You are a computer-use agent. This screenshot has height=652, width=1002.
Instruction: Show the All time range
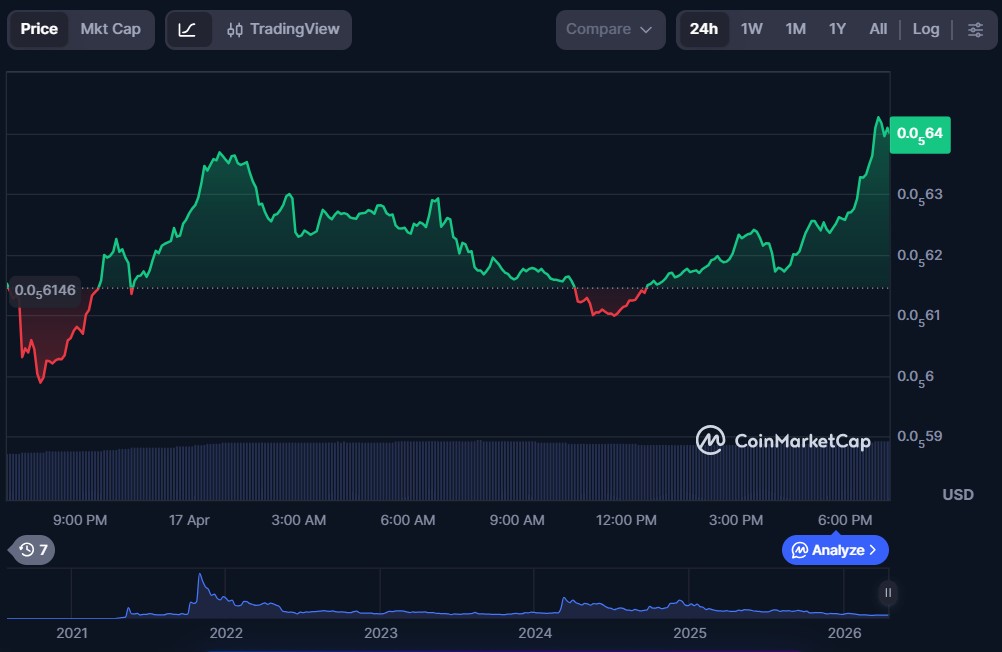coord(877,29)
